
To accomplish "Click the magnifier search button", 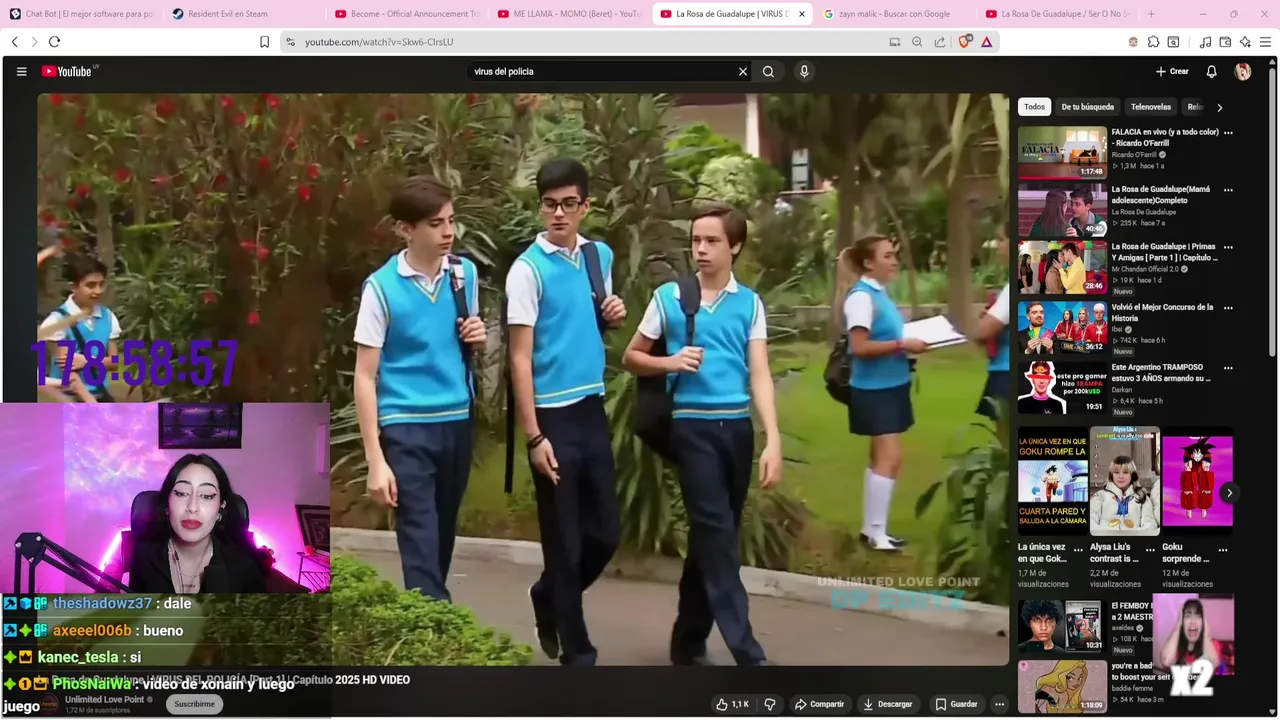I will pos(768,71).
